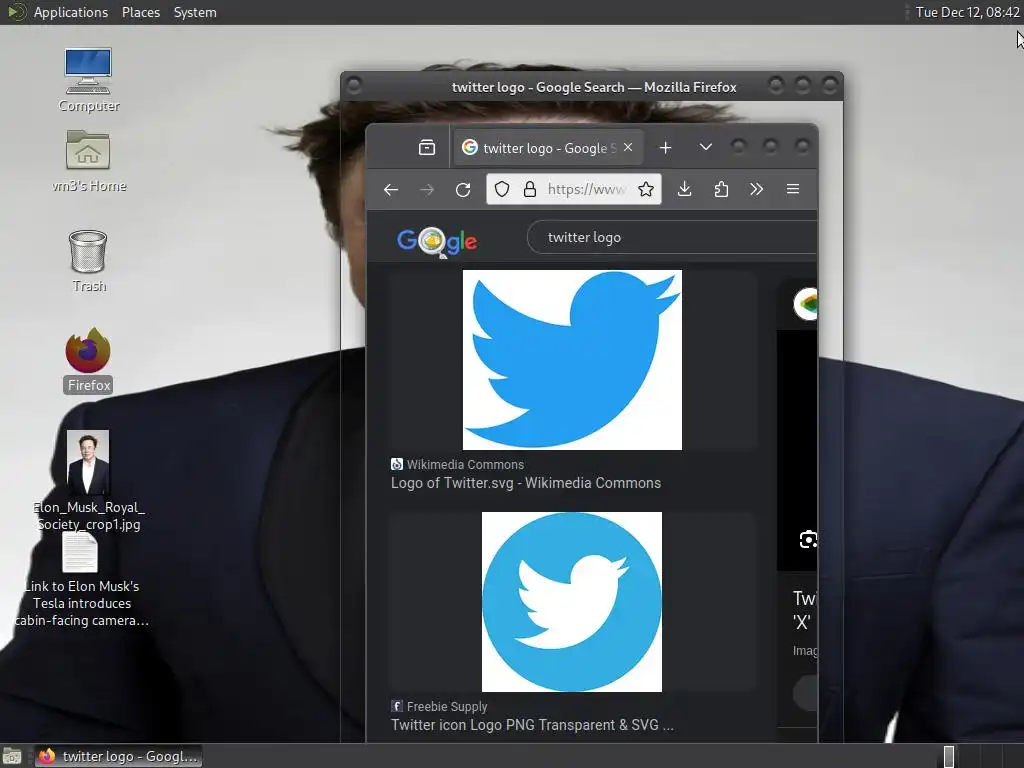Viewport: 1024px width, 768px height.
Task: Show site security via the padlock icon
Action: click(530, 189)
